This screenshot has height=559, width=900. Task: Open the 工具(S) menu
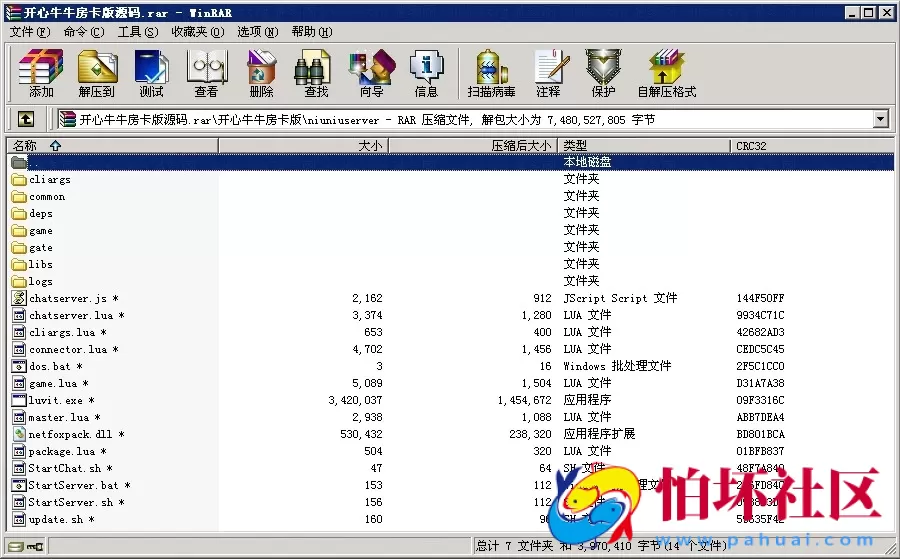[x=138, y=32]
